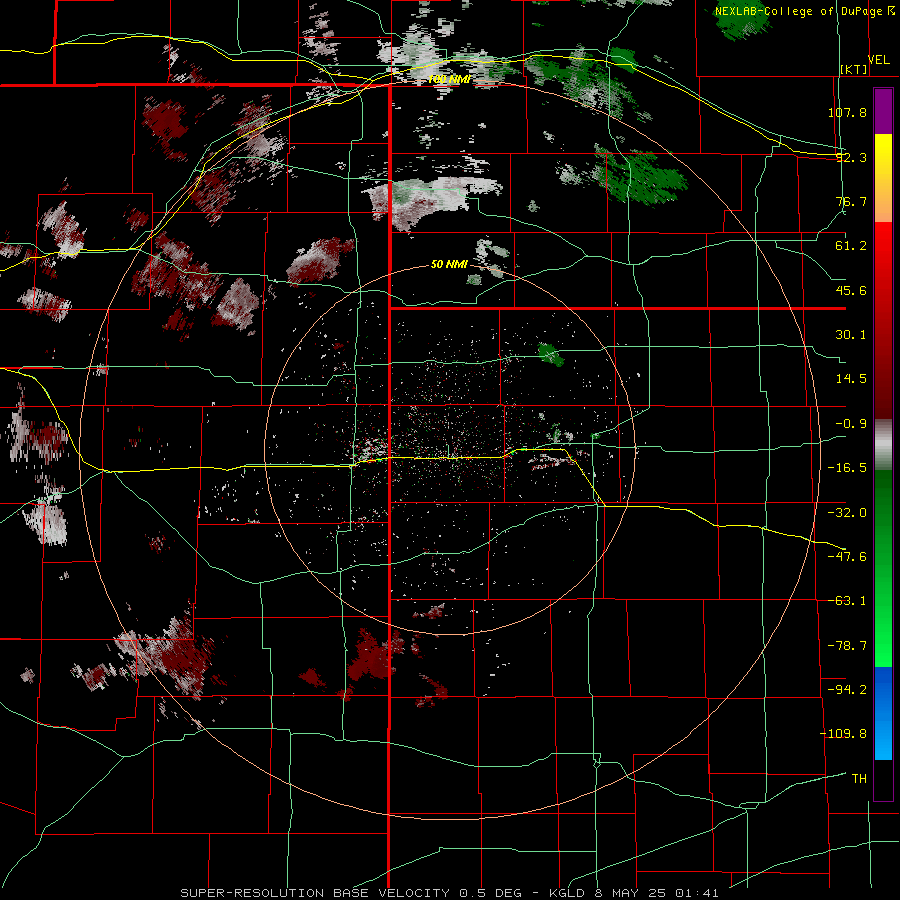Click the Super-Resolution Base Velocity caption
The image size is (900, 900).
449,893
